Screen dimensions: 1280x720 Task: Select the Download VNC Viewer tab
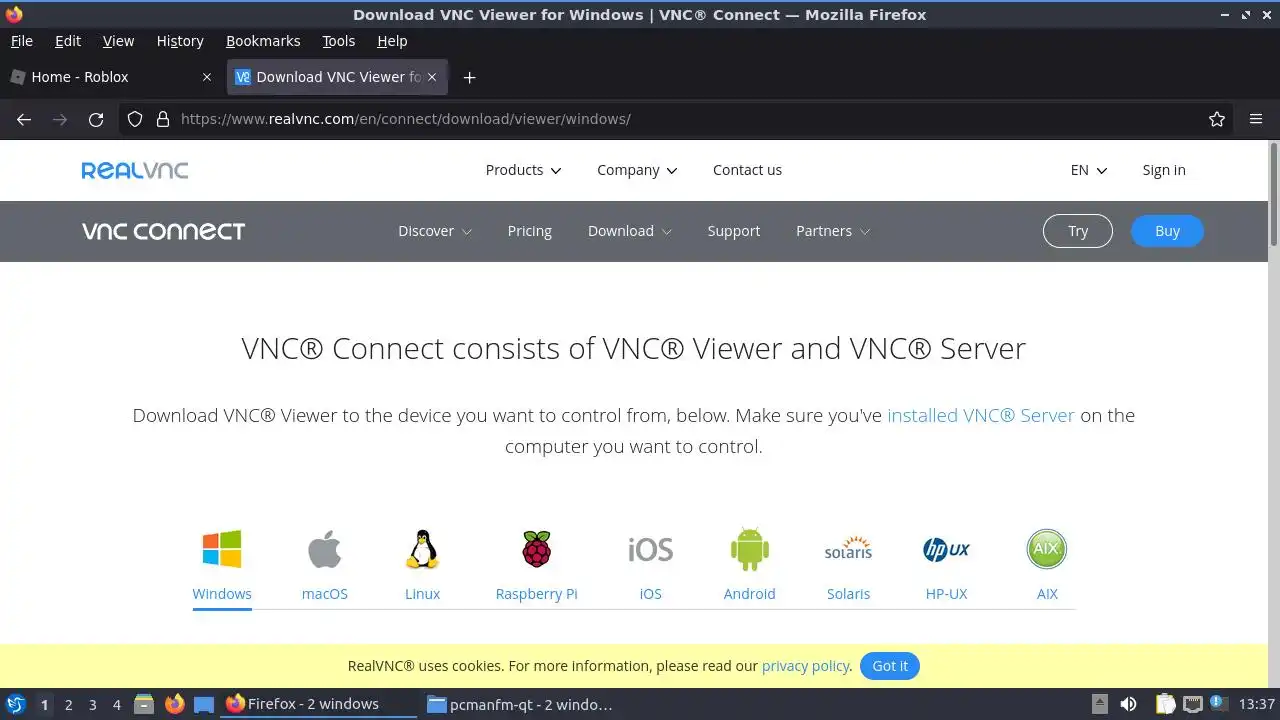point(337,77)
